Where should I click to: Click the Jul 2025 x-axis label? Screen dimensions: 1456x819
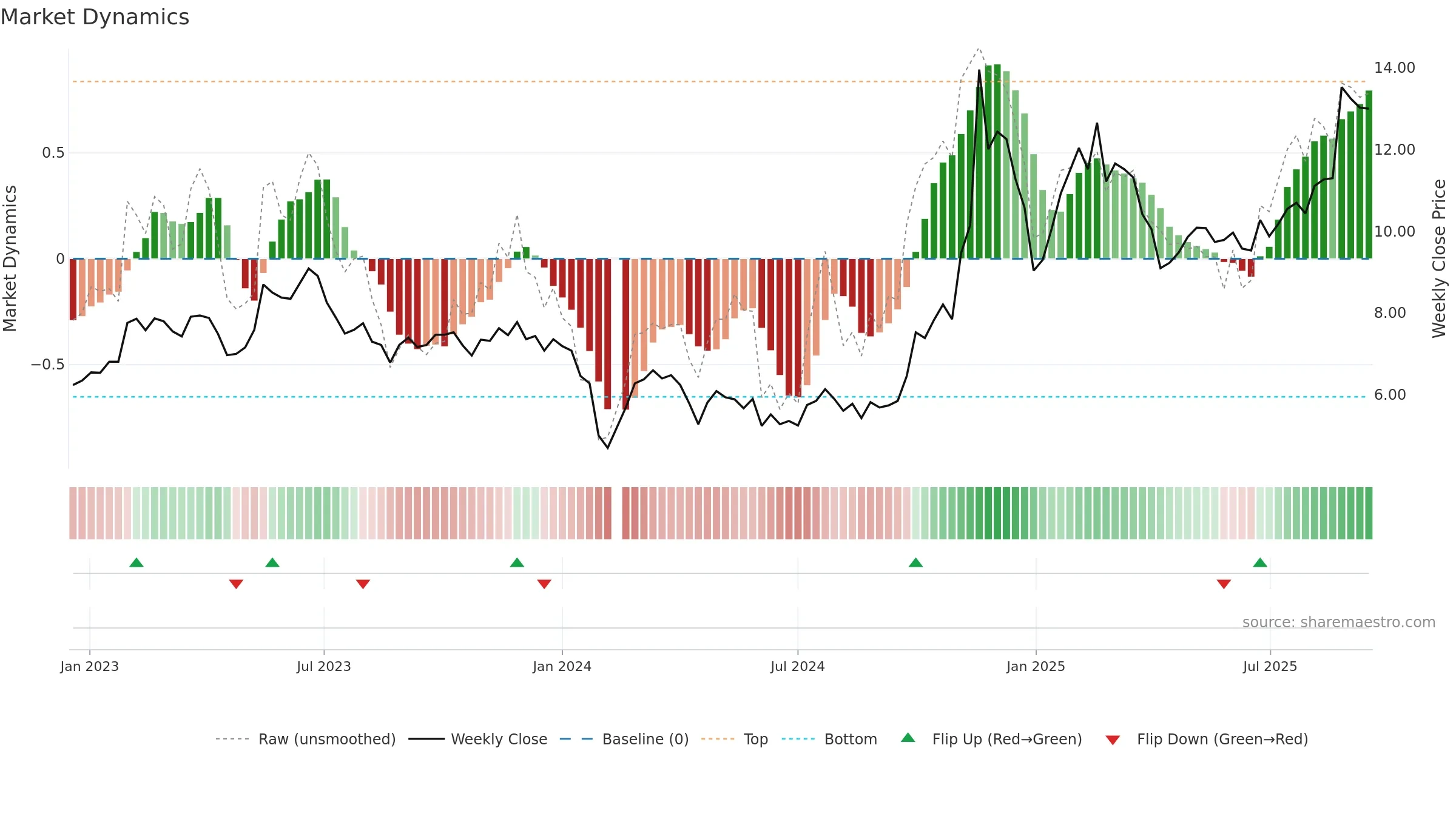click(x=1270, y=666)
